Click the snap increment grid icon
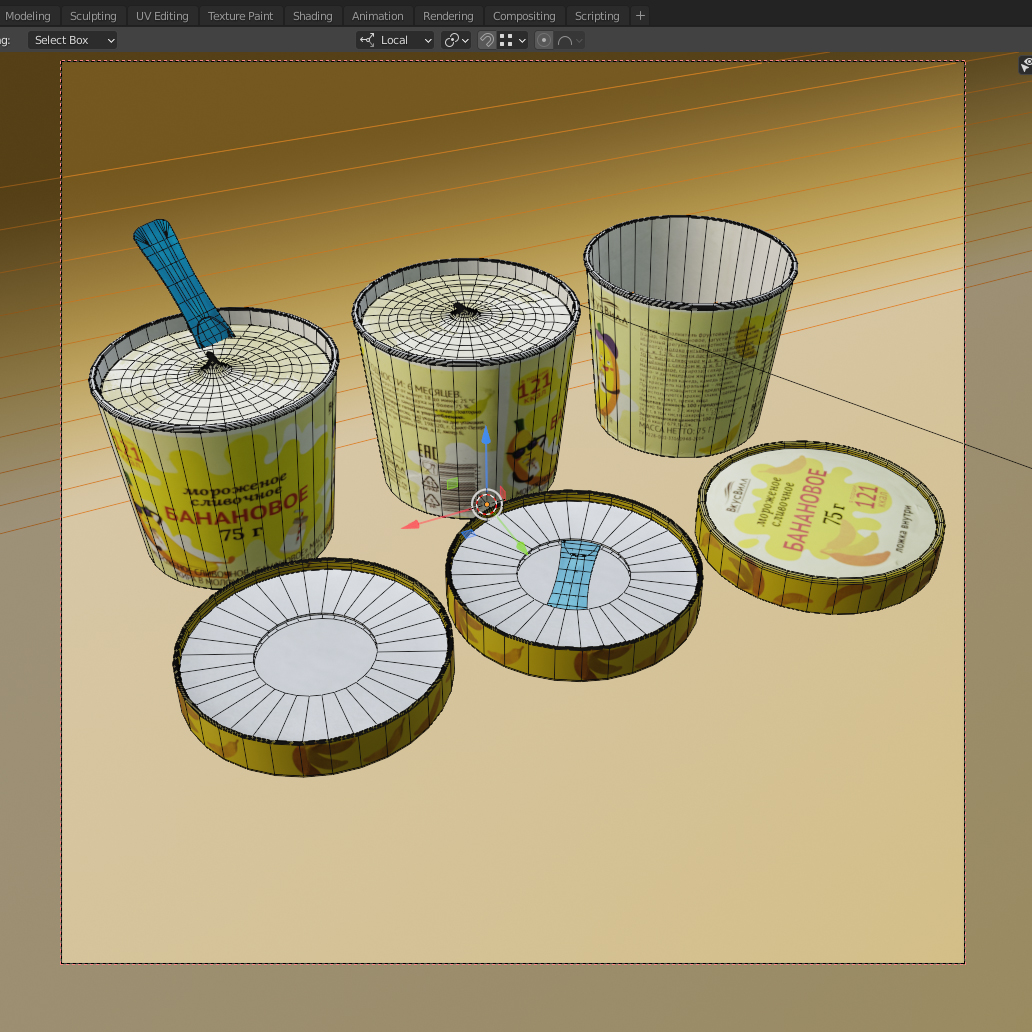Viewport: 1032px width, 1032px height. coord(507,40)
